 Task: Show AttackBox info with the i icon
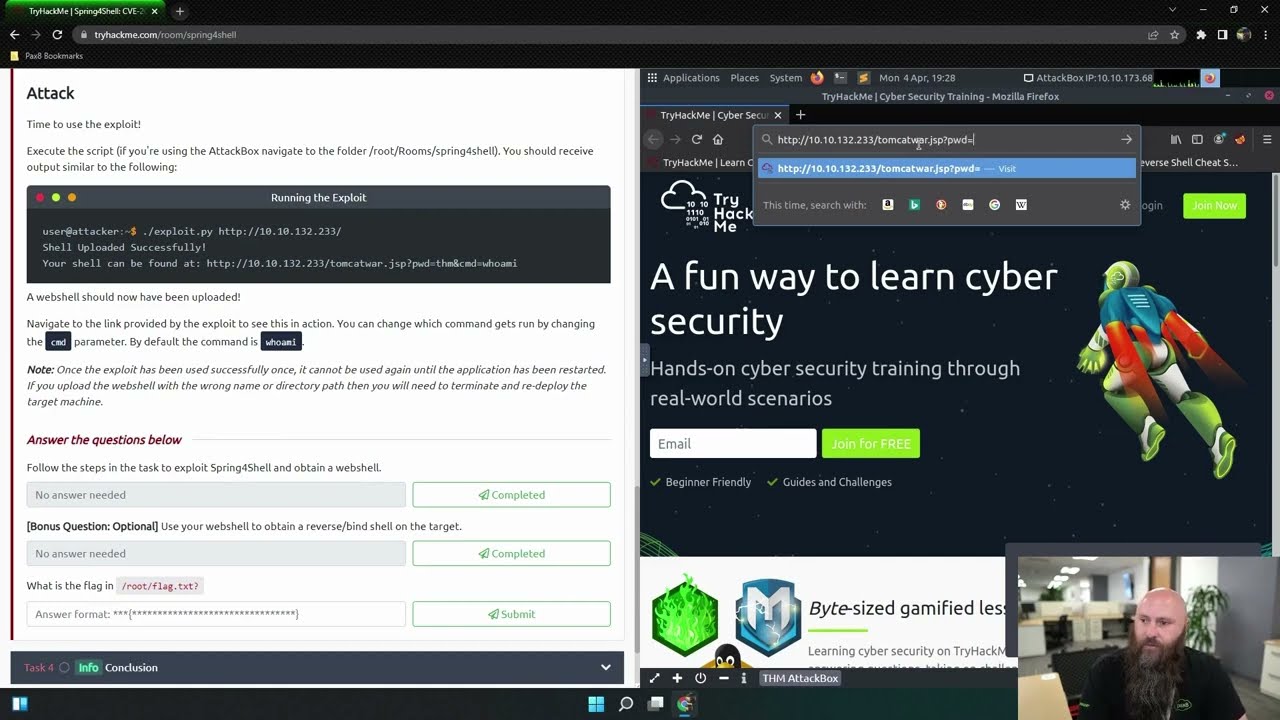pos(744,678)
